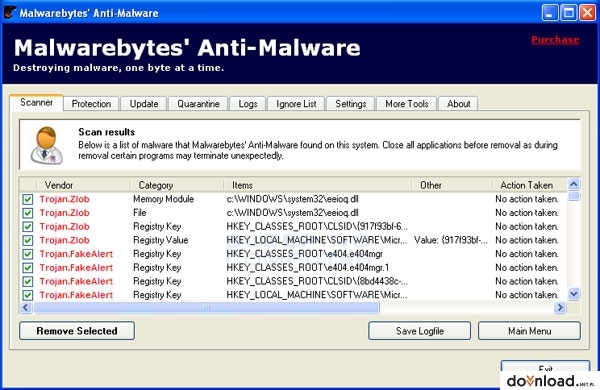Open the About tab
This screenshot has width=600, height=390.
pos(458,104)
